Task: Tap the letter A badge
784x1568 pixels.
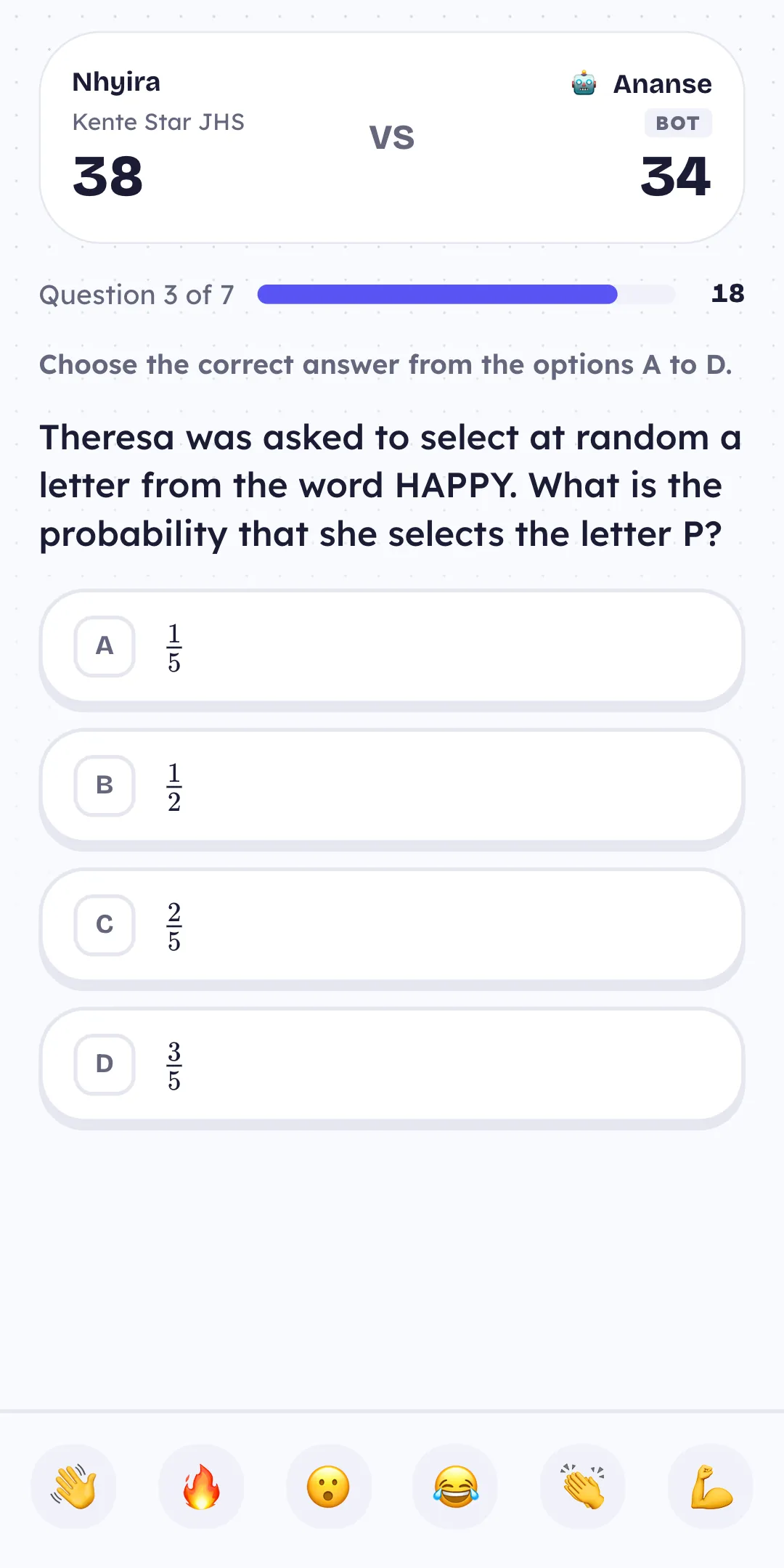Action: (x=105, y=646)
